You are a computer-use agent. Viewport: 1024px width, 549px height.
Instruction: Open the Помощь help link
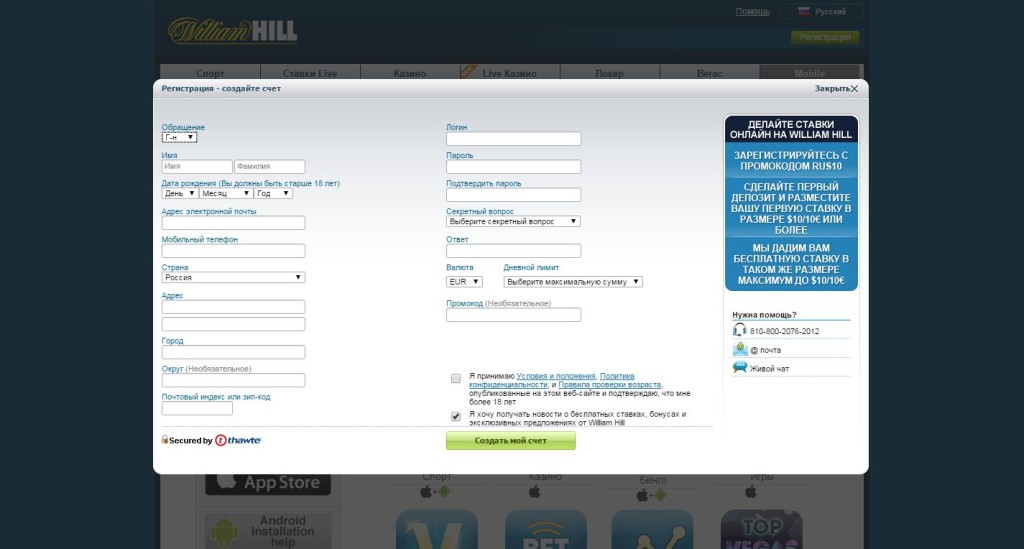[x=752, y=12]
